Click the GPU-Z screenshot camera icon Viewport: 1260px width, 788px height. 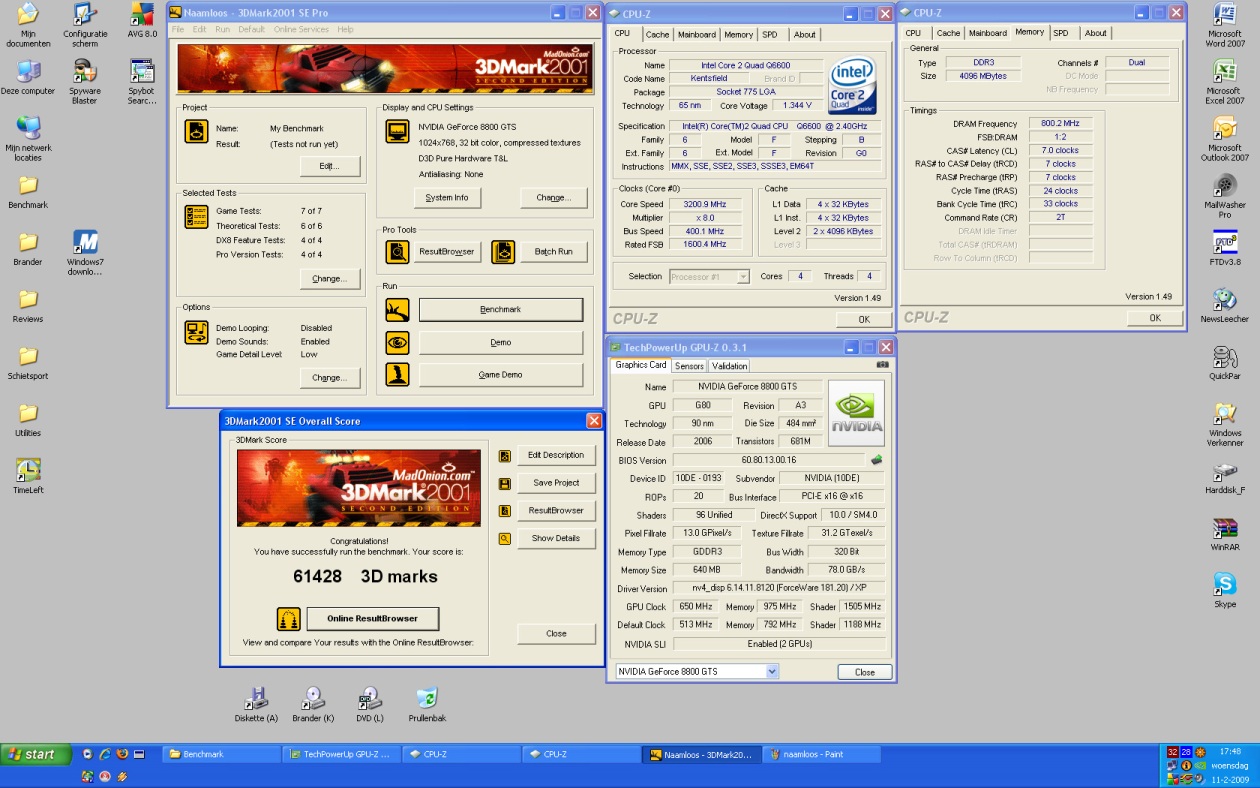tap(882, 365)
